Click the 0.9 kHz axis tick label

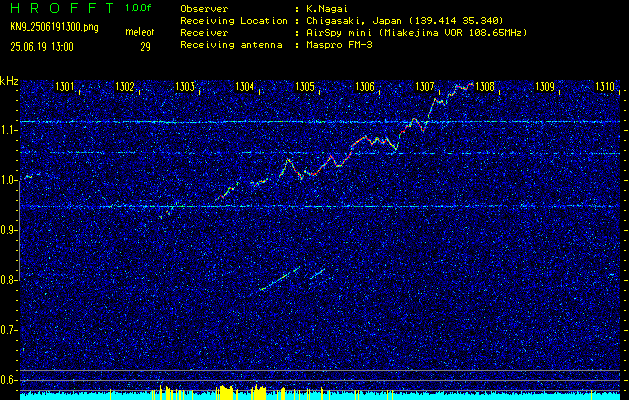coord(7,230)
